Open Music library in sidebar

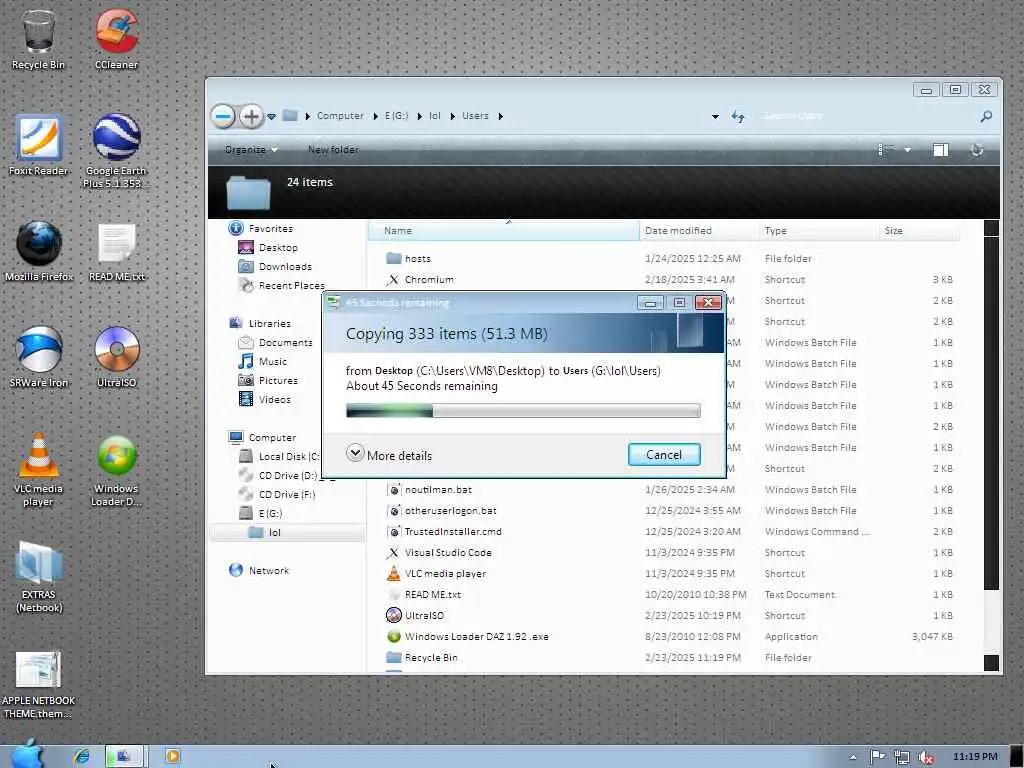point(263,361)
